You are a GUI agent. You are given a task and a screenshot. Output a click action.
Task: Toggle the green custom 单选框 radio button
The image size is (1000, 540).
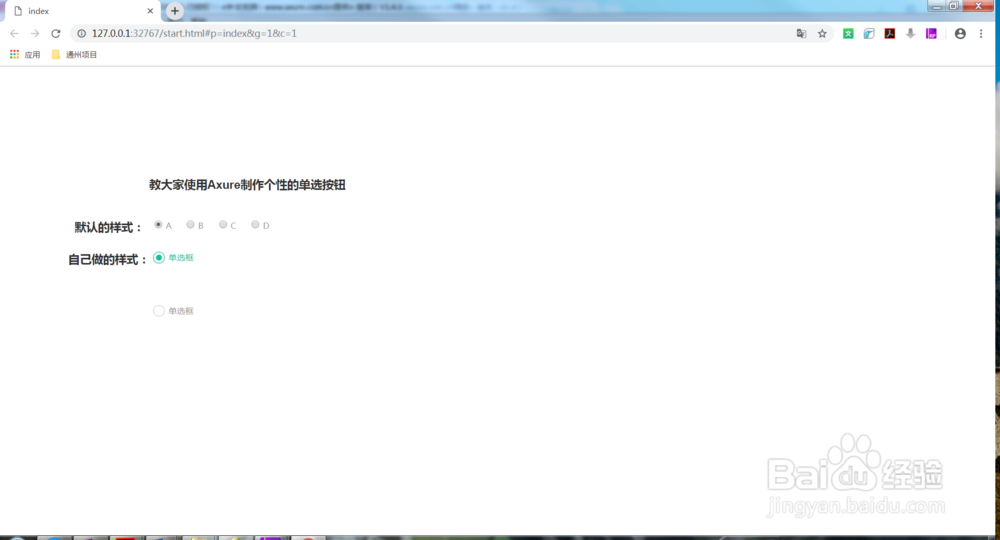[159, 258]
